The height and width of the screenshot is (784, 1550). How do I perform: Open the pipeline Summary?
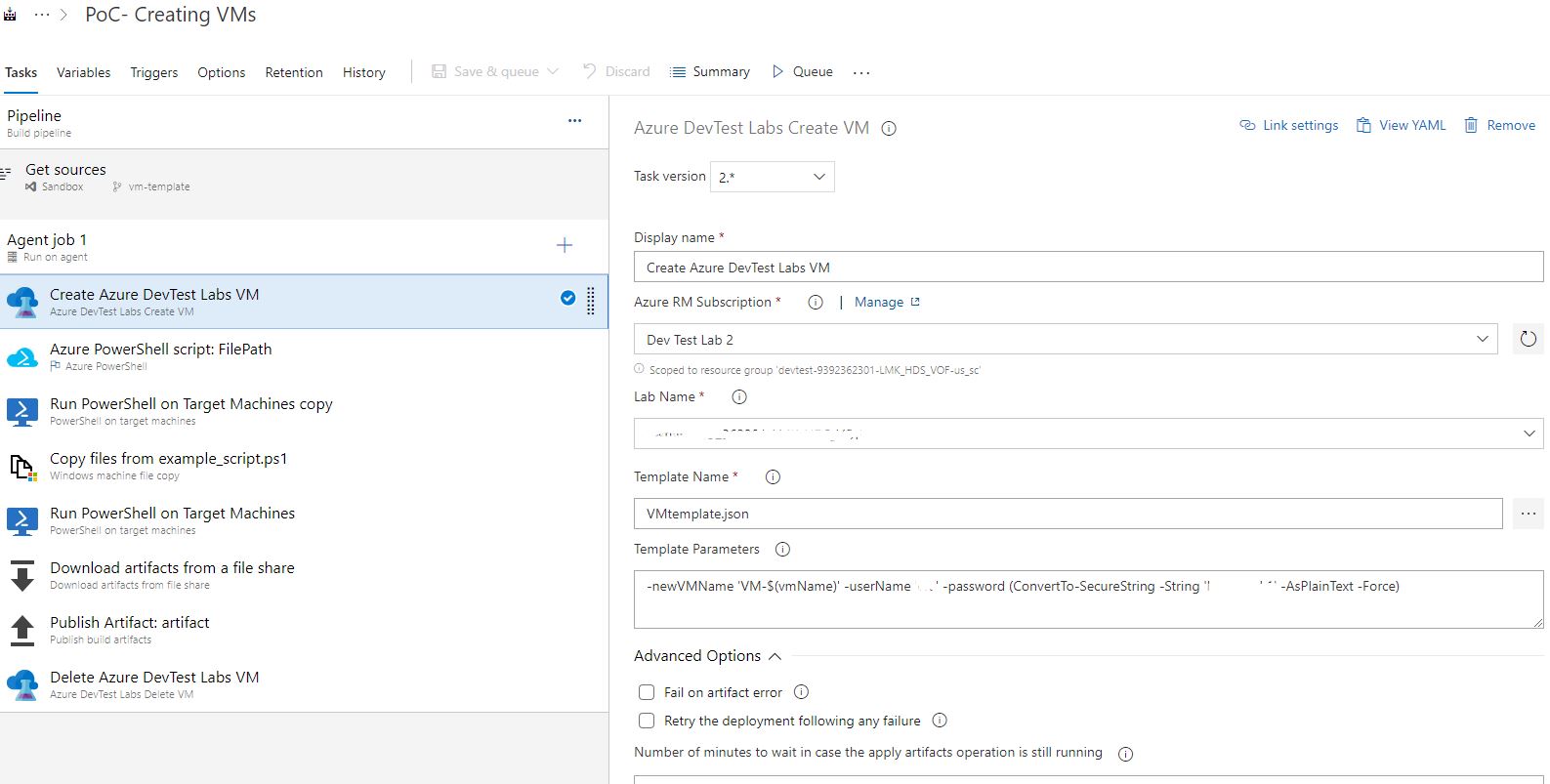pos(710,71)
